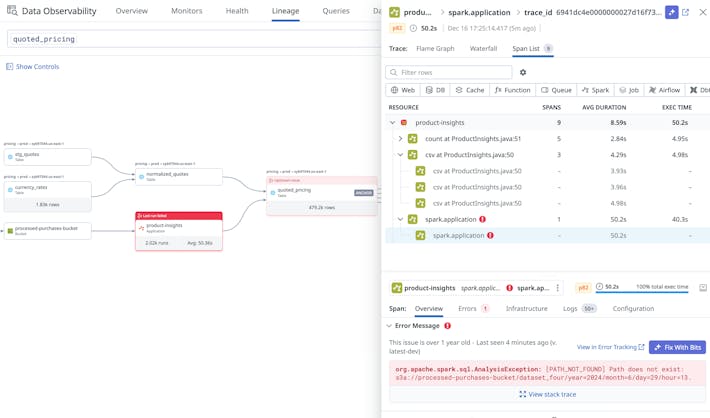Click the Fix With Bits button
Viewport: 710px width, 418px height.
point(677,347)
